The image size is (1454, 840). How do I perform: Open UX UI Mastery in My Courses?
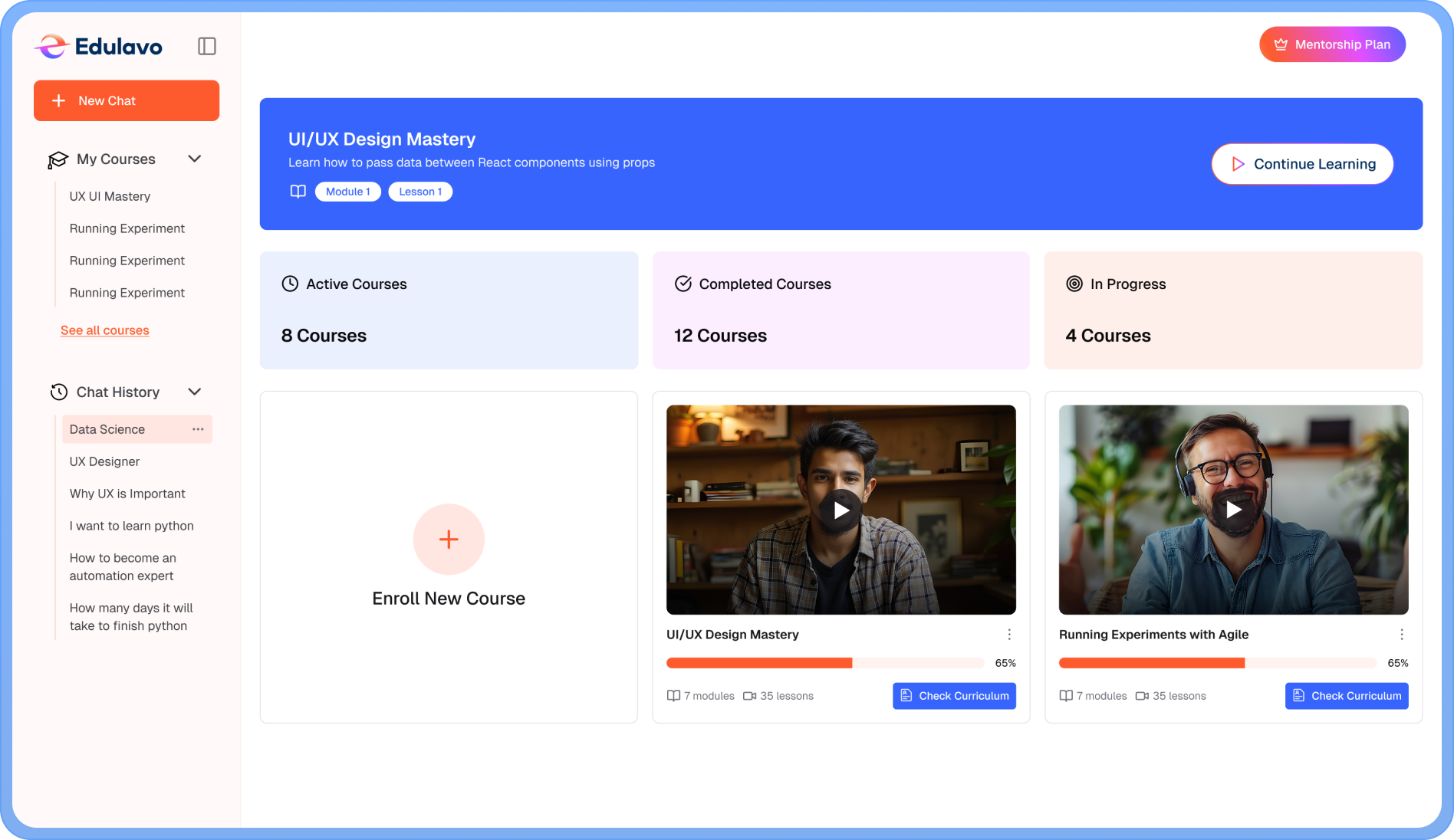click(110, 196)
